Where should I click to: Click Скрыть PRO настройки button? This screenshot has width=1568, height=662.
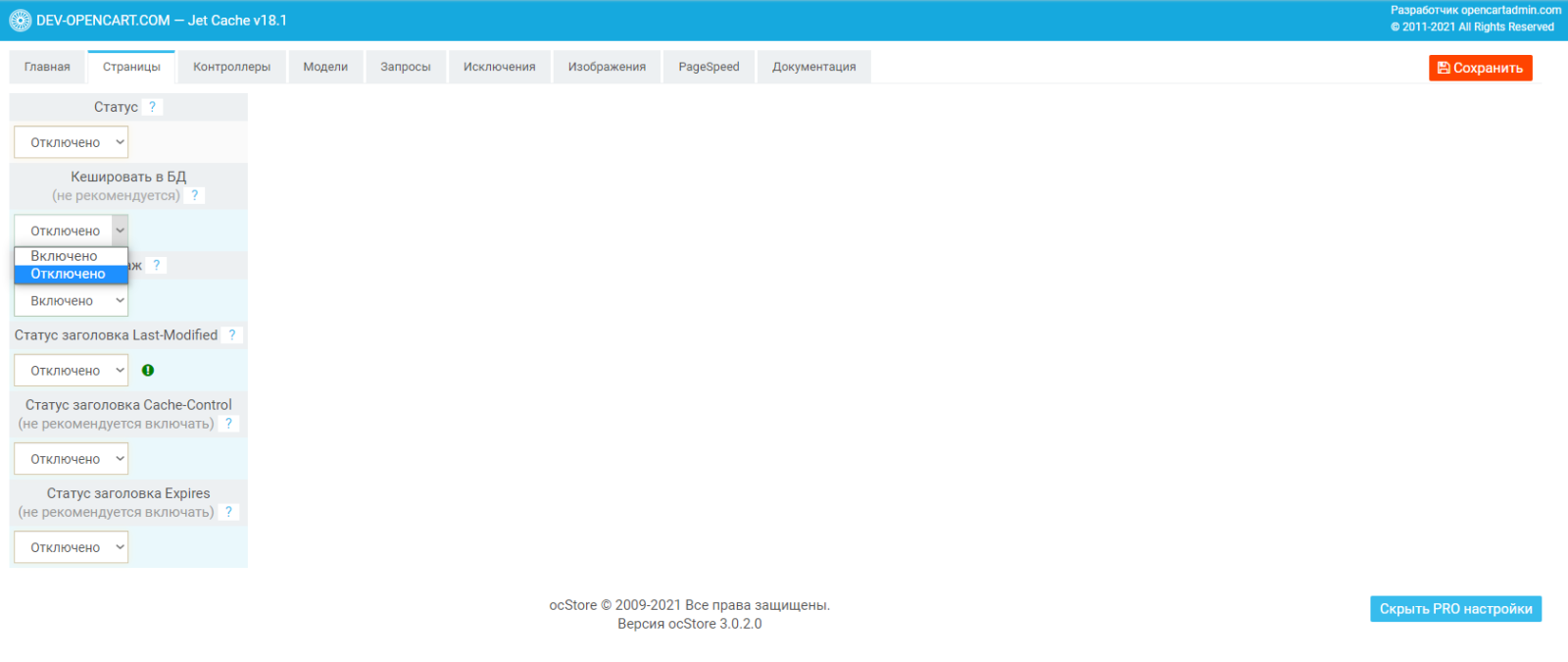click(1455, 609)
